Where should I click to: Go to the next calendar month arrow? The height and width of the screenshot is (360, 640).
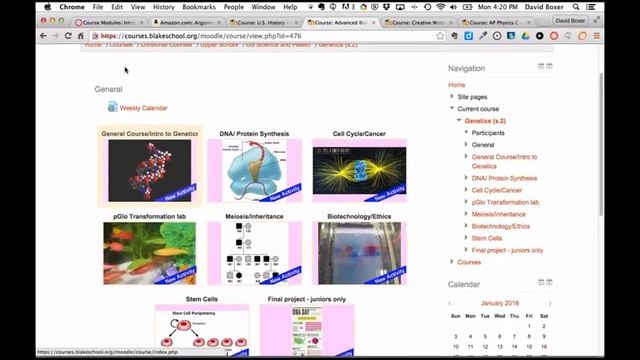pos(550,303)
